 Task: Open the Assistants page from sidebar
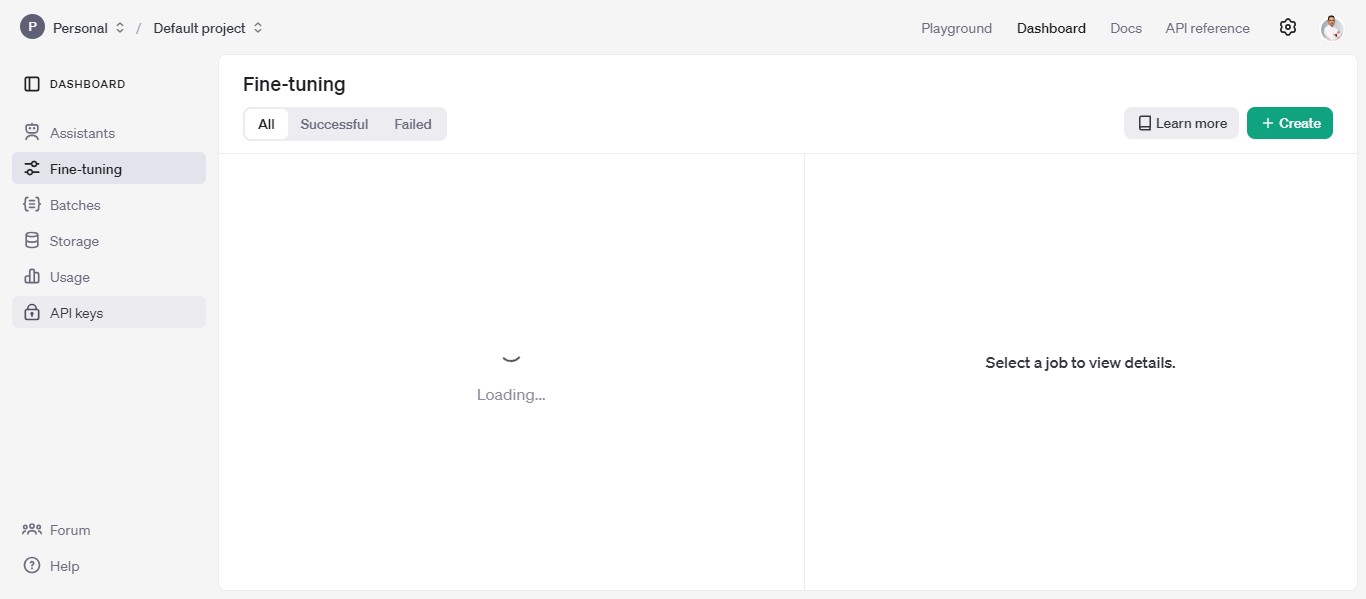109,133
